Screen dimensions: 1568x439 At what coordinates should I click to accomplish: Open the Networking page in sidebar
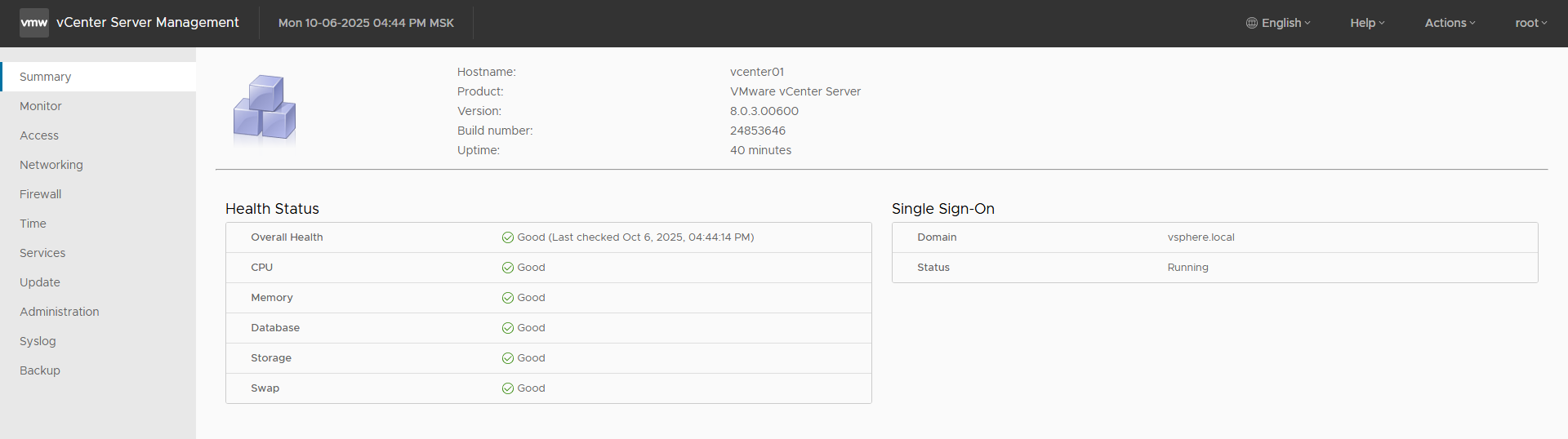click(51, 165)
